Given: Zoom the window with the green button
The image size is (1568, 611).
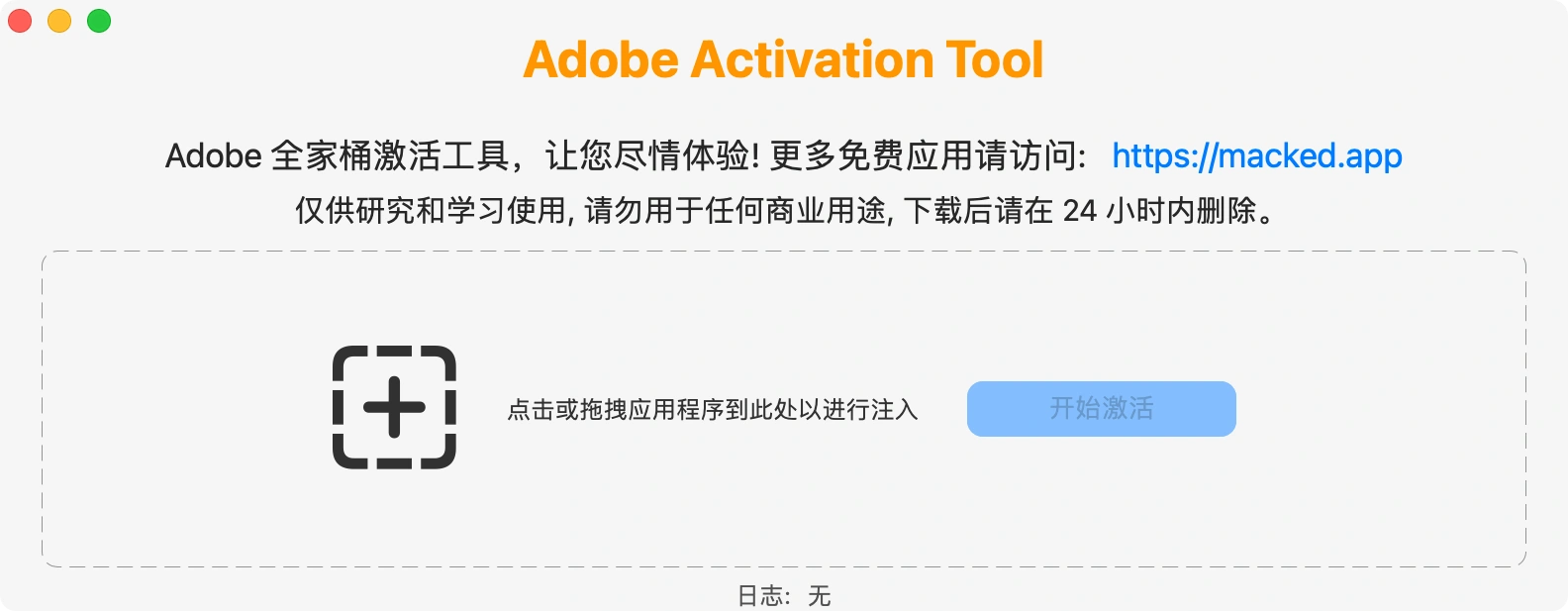Looking at the screenshot, I should 99,21.
